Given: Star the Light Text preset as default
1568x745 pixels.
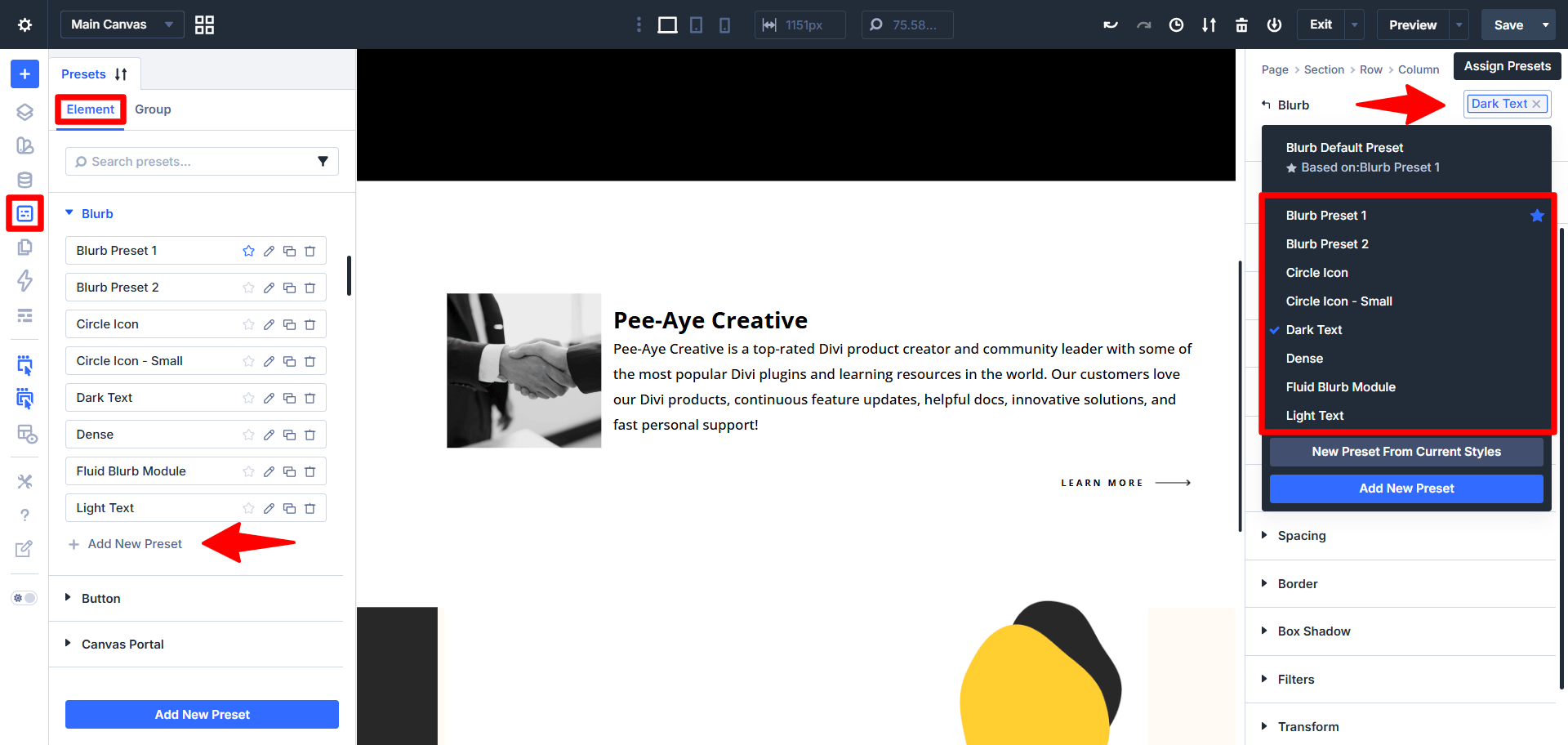Looking at the screenshot, I should point(248,508).
